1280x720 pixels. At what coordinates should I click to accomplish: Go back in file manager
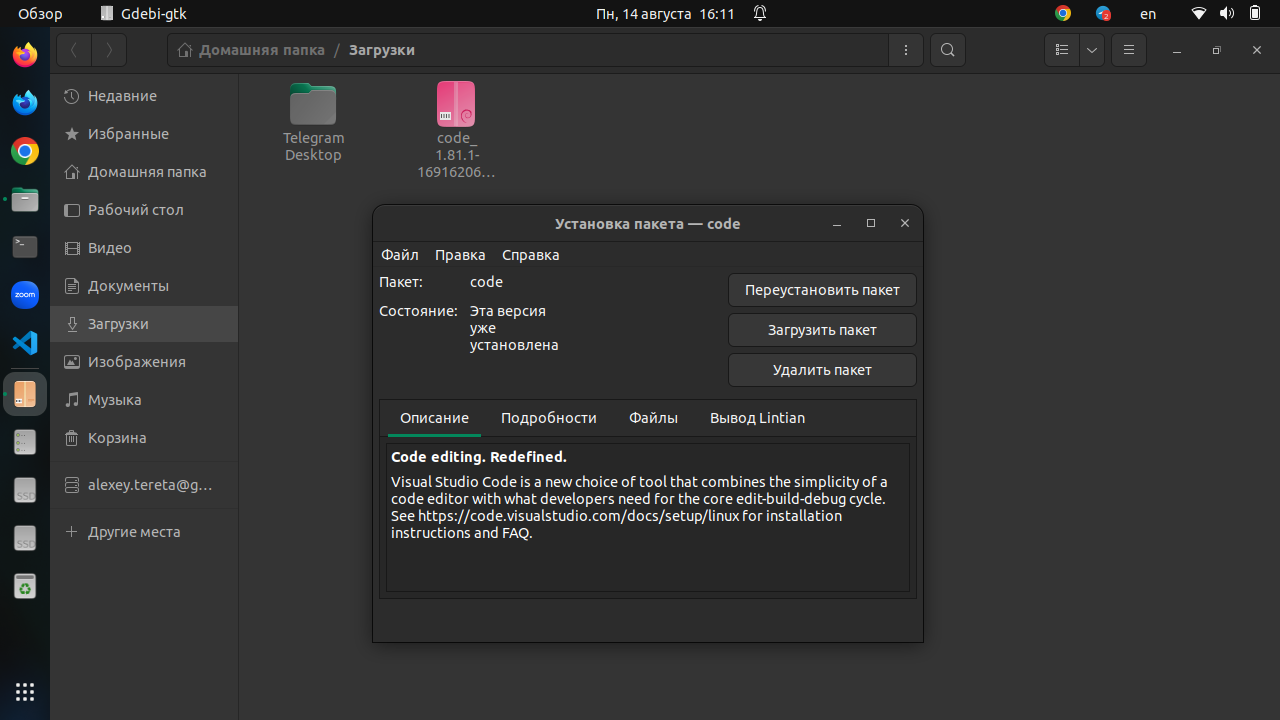click(74, 50)
